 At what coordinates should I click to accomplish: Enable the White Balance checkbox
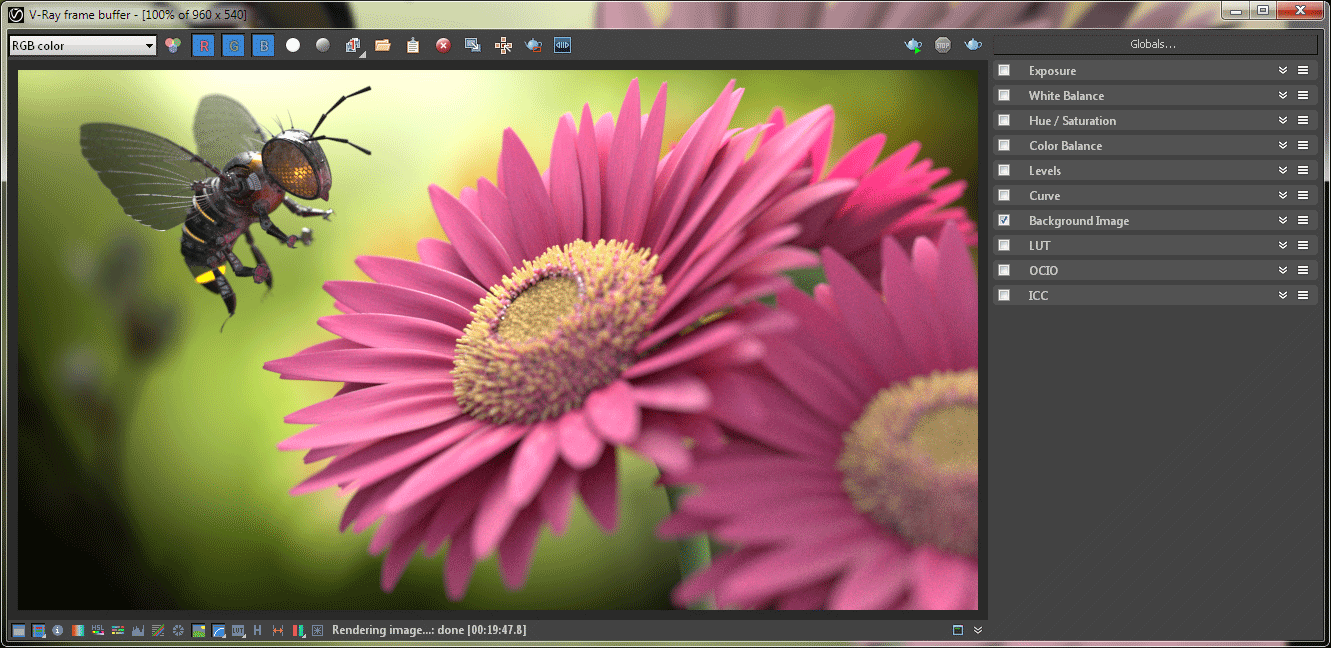1004,95
